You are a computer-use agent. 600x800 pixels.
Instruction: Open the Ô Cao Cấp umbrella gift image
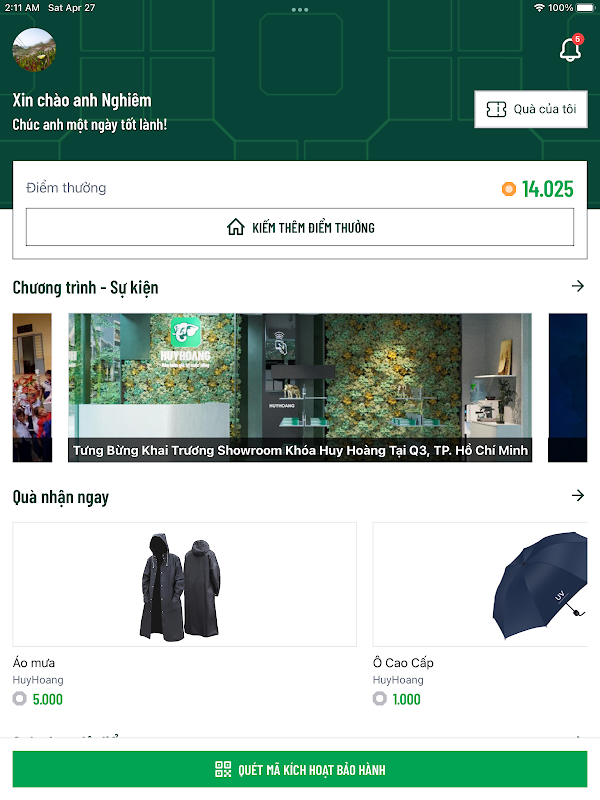(480, 585)
